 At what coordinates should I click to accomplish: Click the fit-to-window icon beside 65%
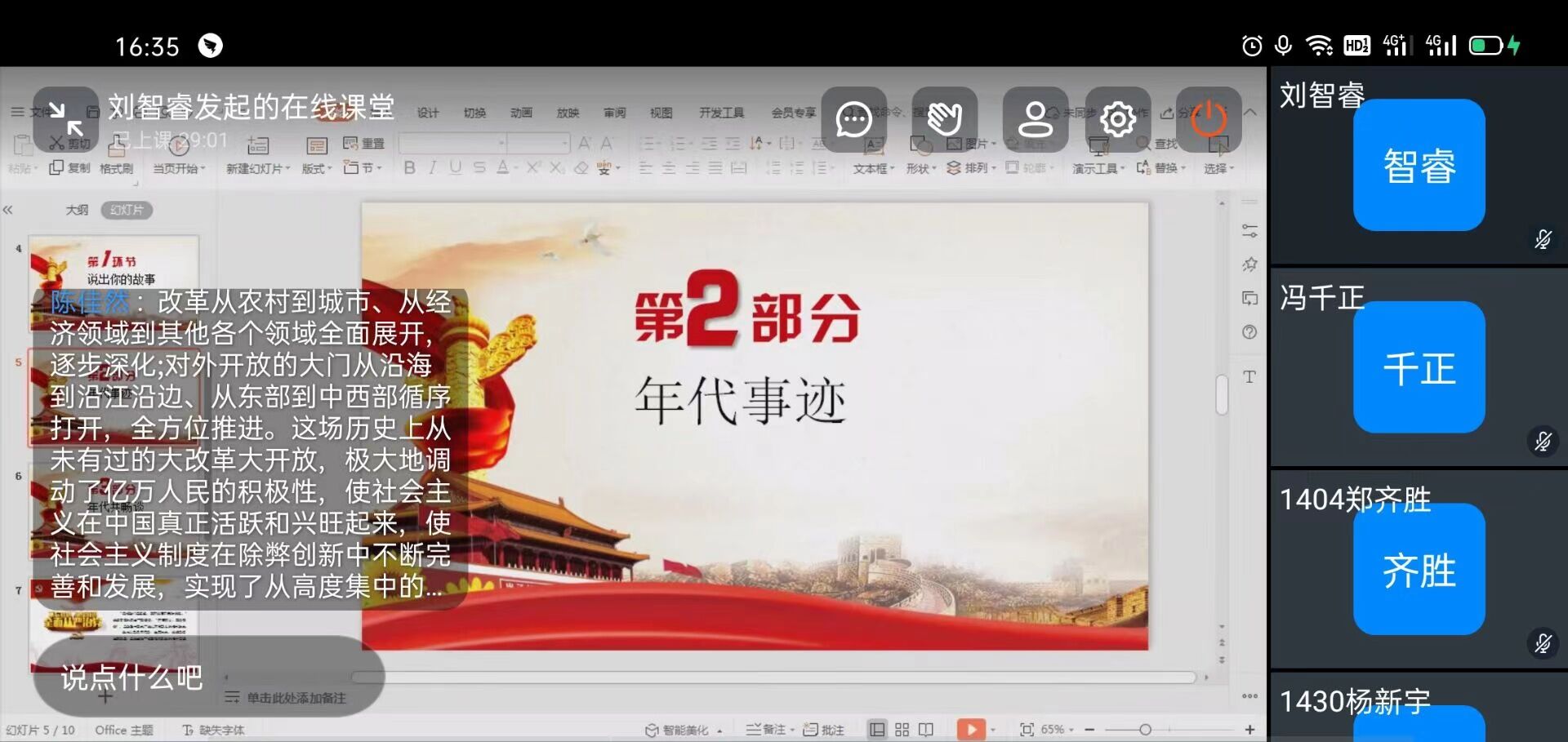(1027, 730)
